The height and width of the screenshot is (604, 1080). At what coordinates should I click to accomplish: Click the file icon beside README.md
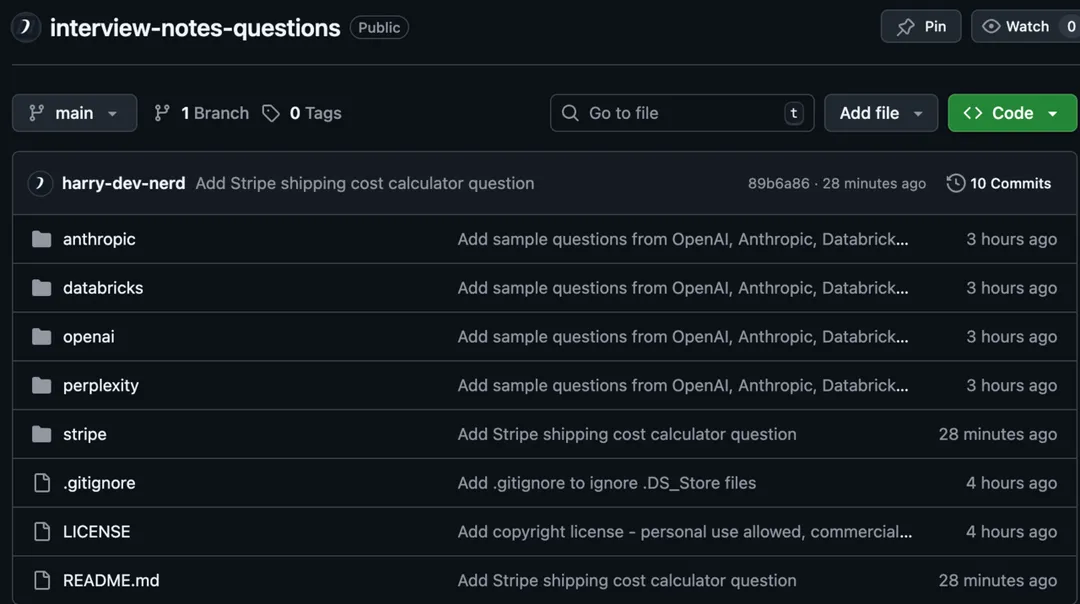click(41, 580)
